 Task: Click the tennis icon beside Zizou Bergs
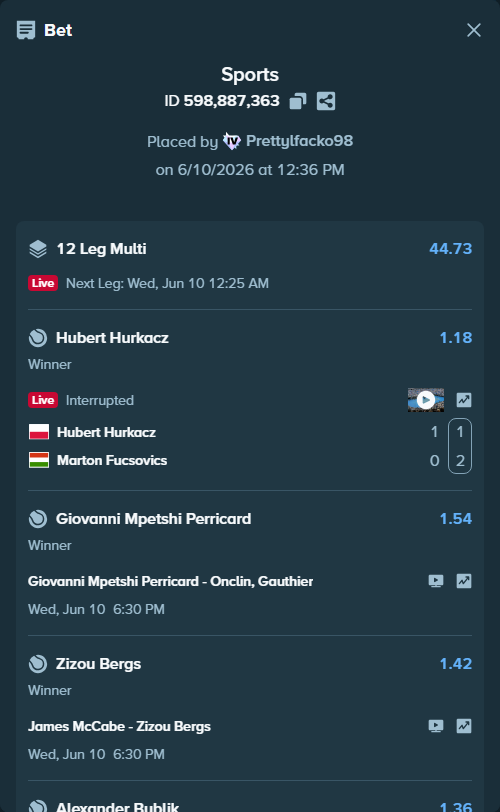pyautogui.click(x=38, y=664)
